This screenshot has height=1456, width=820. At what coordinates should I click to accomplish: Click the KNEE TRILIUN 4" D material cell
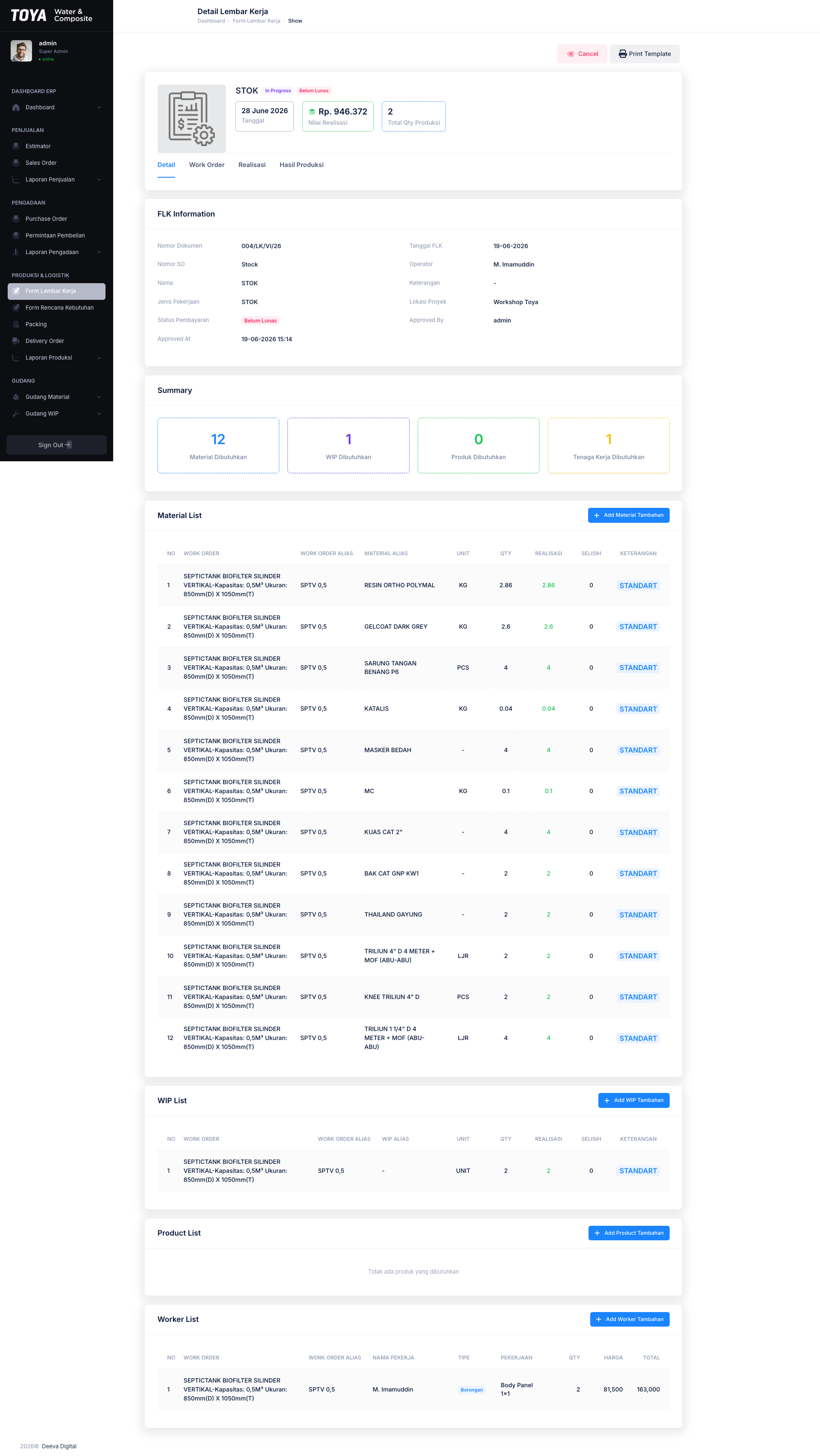pos(392,997)
